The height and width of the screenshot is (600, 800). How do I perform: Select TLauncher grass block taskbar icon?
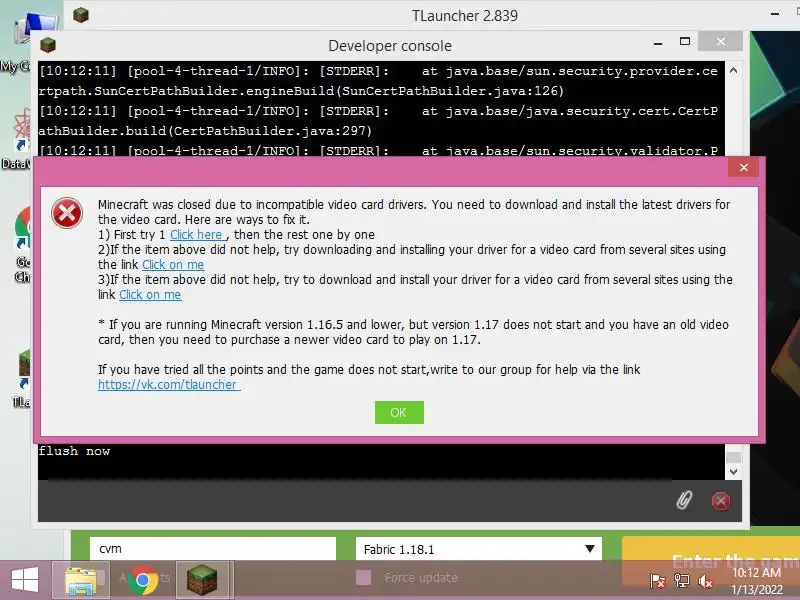(x=202, y=580)
